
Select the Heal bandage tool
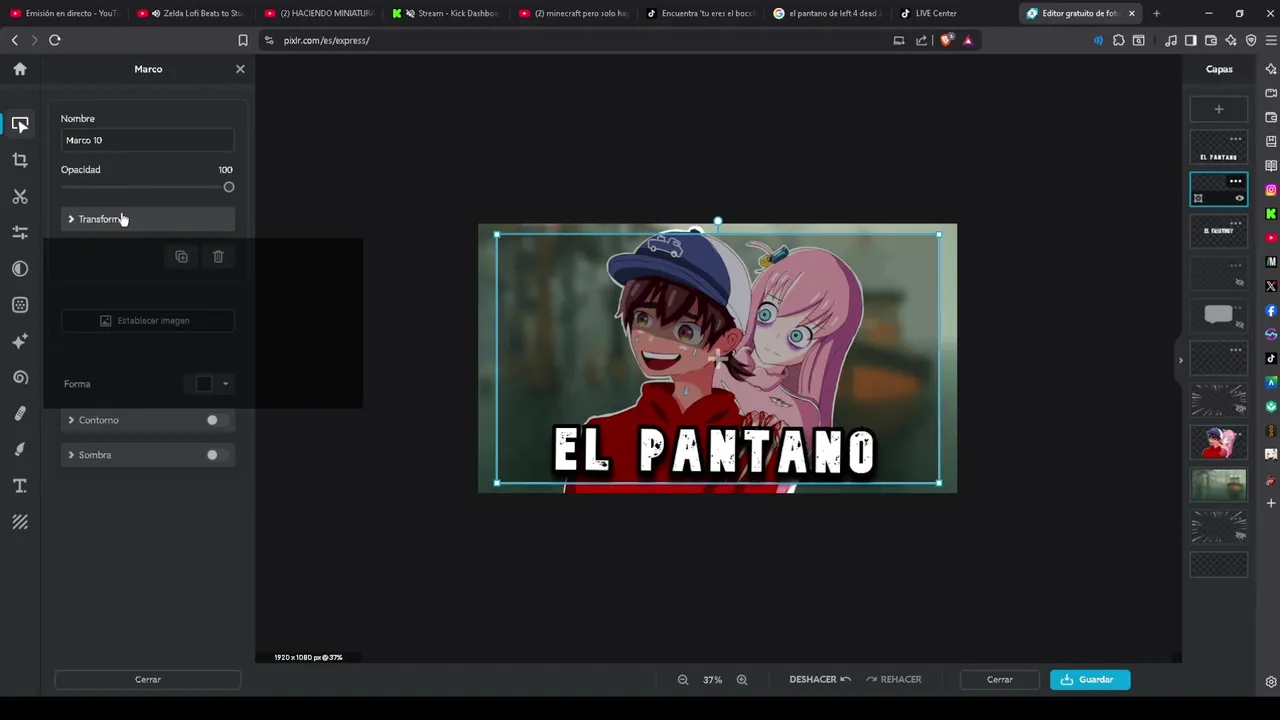(x=20, y=413)
